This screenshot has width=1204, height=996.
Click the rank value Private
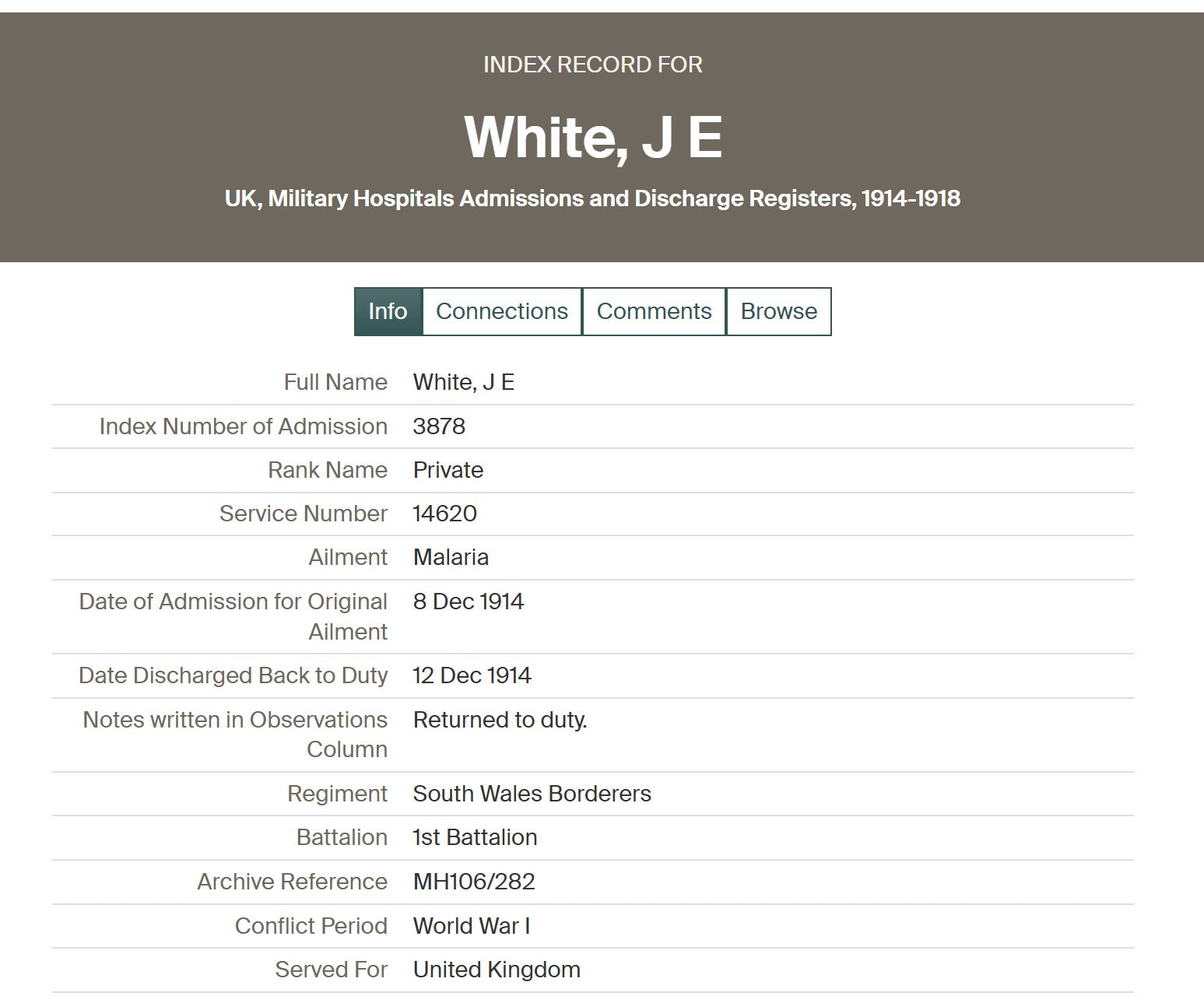click(448, 470)
